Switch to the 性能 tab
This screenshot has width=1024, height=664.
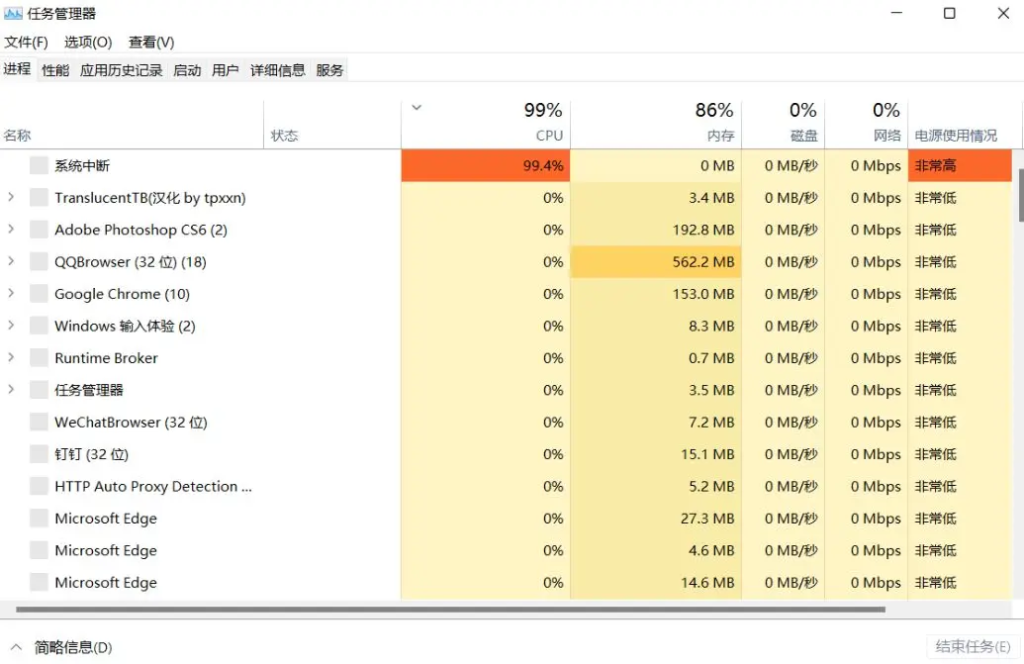click(56, 70)
